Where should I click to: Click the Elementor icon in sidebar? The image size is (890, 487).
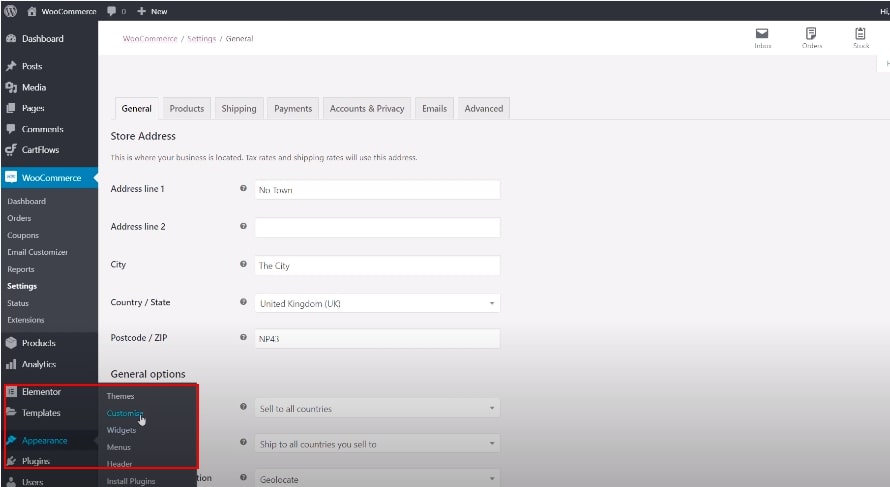[11, 392]
